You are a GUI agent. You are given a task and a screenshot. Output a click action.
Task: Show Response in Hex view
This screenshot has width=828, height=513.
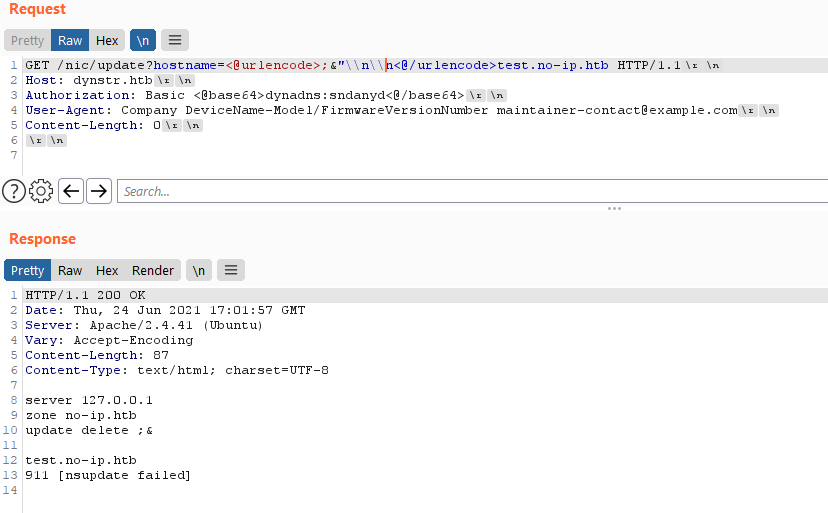[x=107, y=270]
